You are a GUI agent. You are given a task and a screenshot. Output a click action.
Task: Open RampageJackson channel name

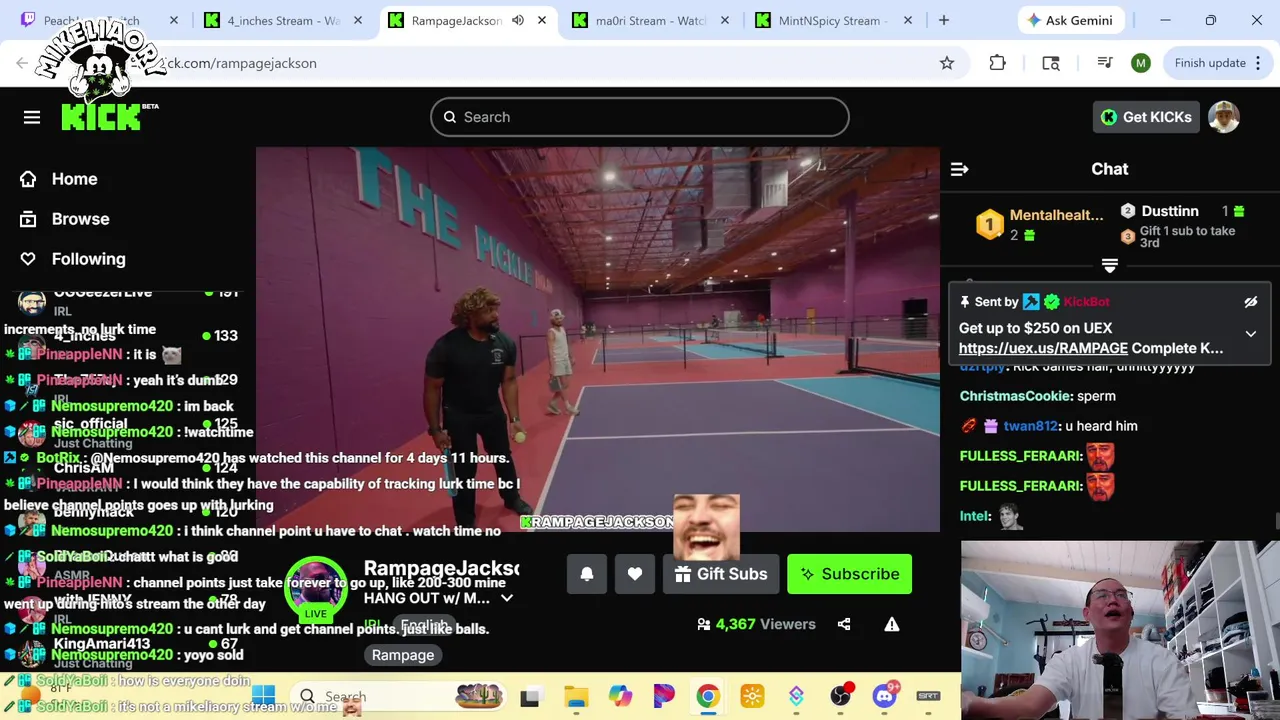441,569
